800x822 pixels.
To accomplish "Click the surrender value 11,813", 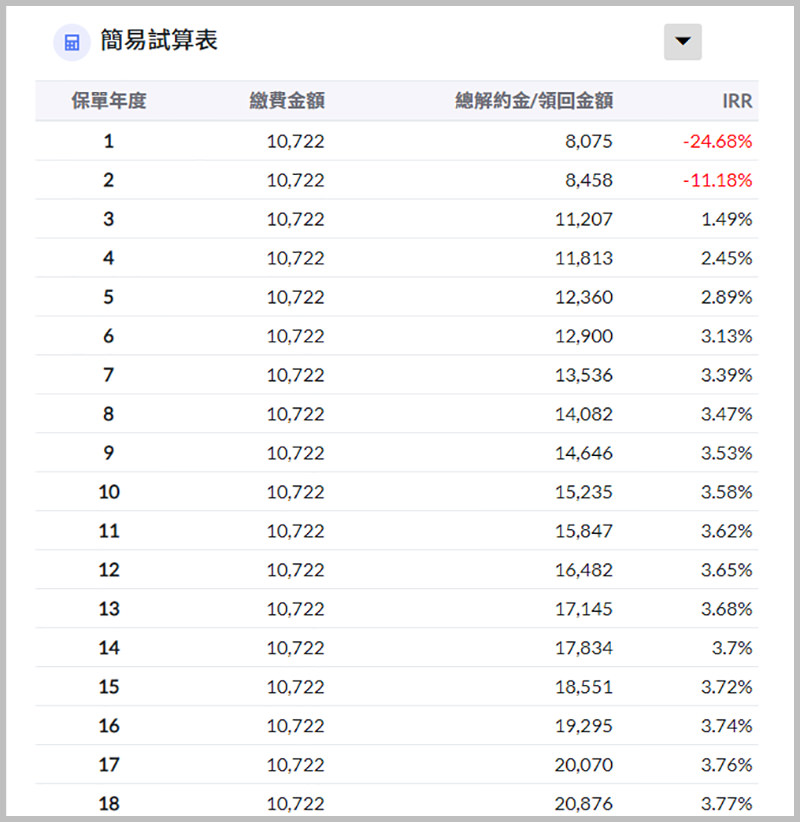I will 584,258.
